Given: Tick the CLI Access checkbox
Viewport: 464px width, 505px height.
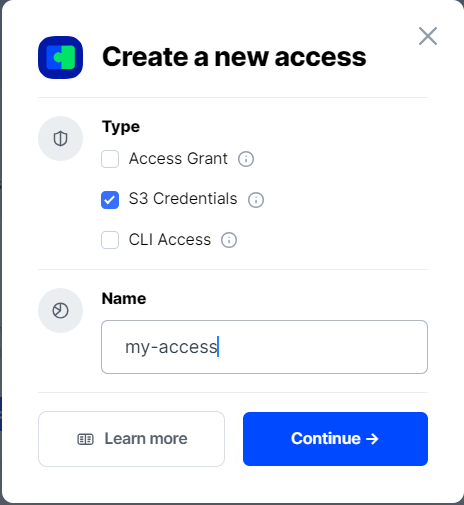Looking at the screenshot, I should [110, 240].
